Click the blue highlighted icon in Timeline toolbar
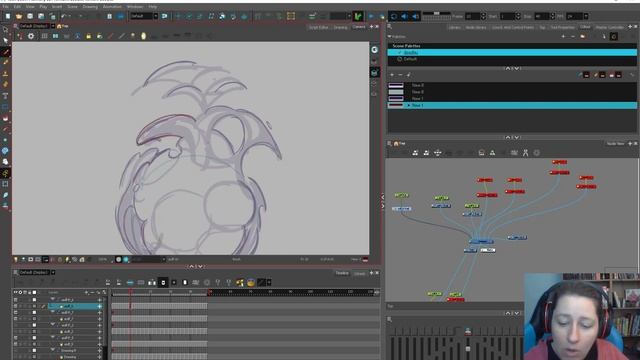The height and width of the screenshot is (360, 640). [130, 282]
